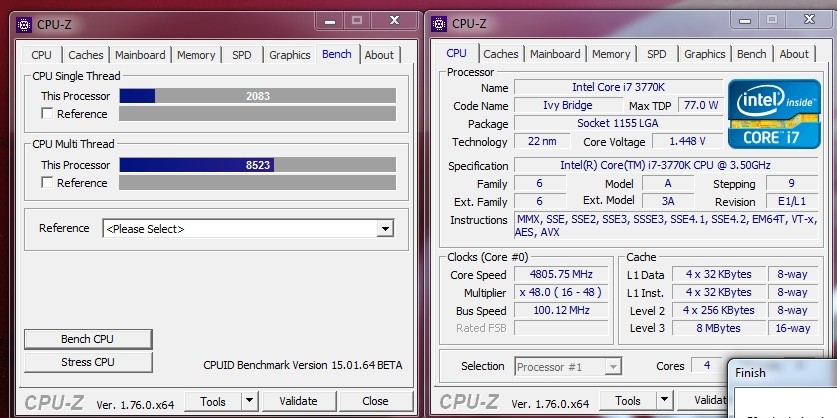Click the Stepping value 9

point(792,183)
